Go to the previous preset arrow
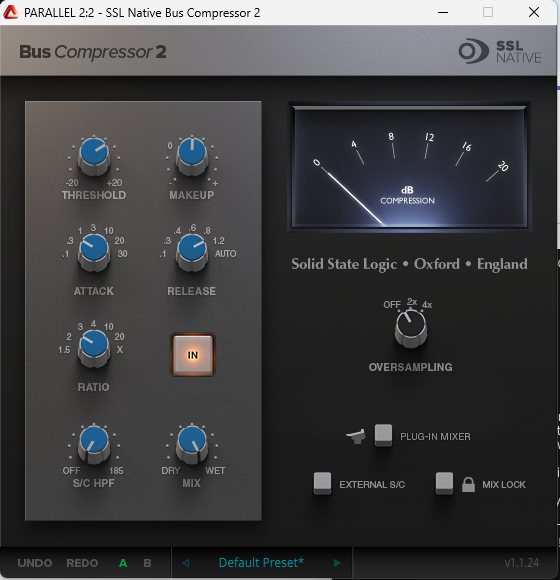This screenshot has height=580, width=560. [x=186, y=563]
